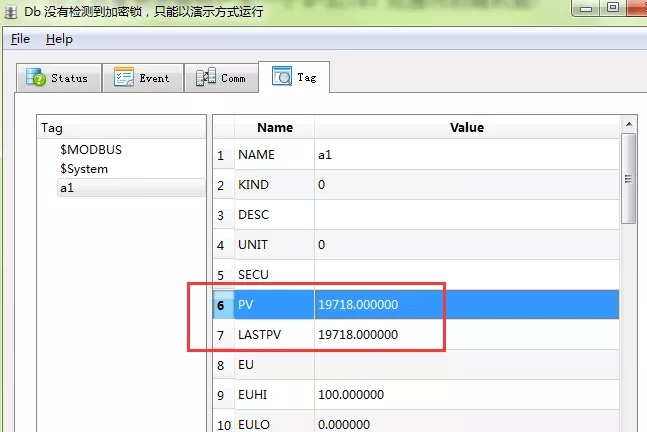Click the scrollbar up arrow
This screenshot has width=647, height=432.
[629, 124]
